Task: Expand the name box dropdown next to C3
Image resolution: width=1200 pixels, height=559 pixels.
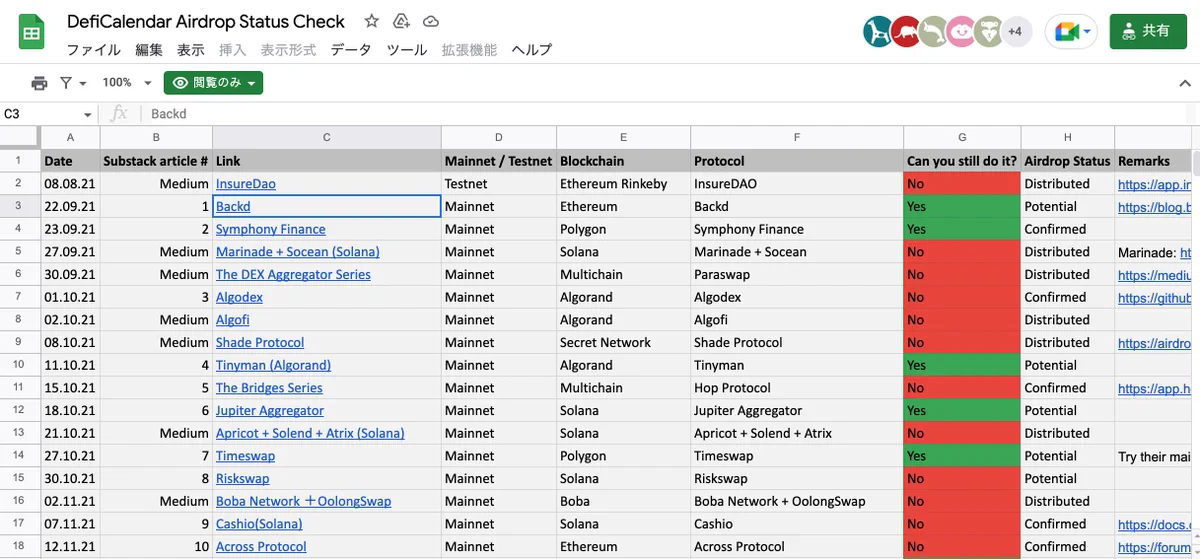Action: [88, 115]
